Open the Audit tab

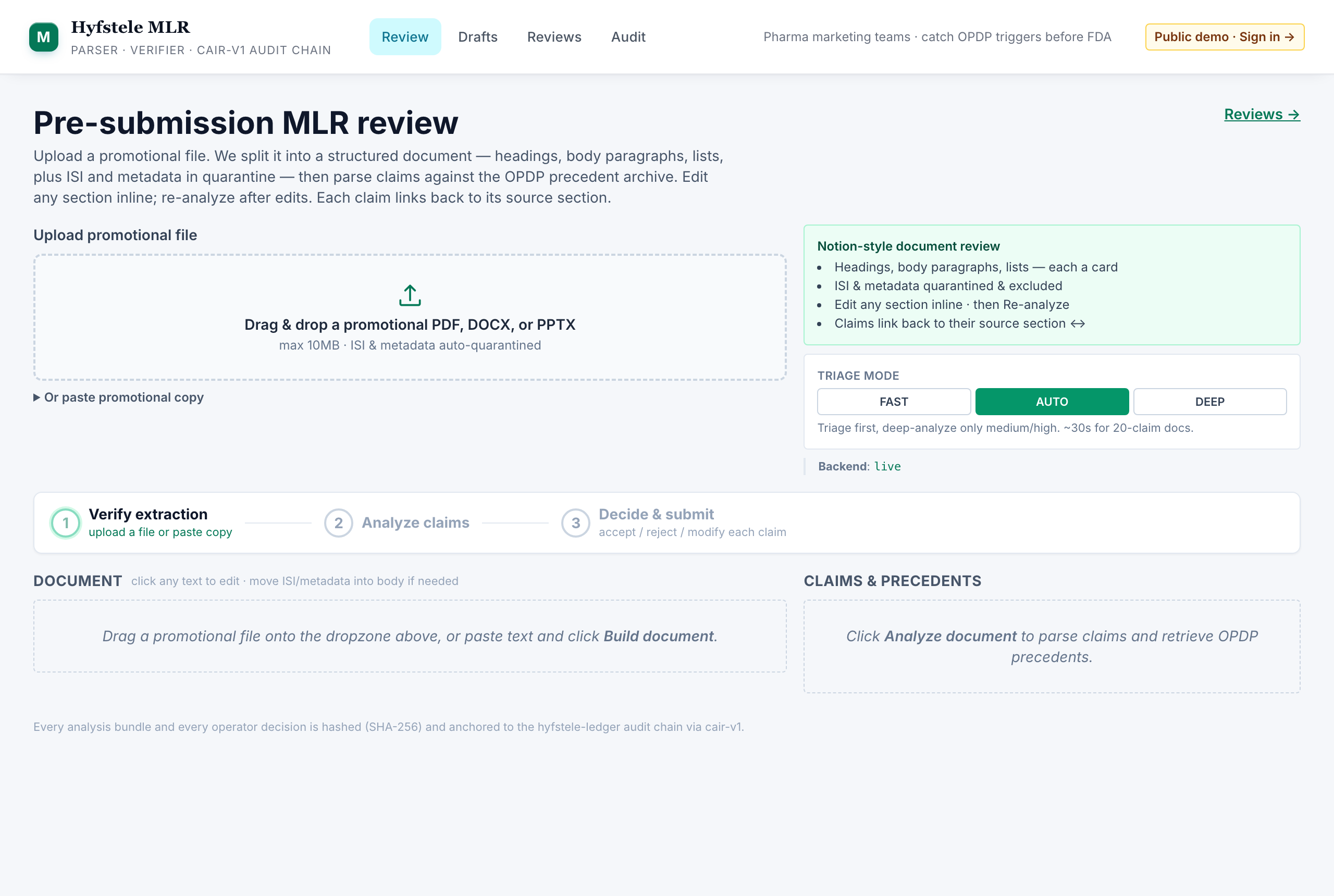pyautogui.click(x=628, y=37)
